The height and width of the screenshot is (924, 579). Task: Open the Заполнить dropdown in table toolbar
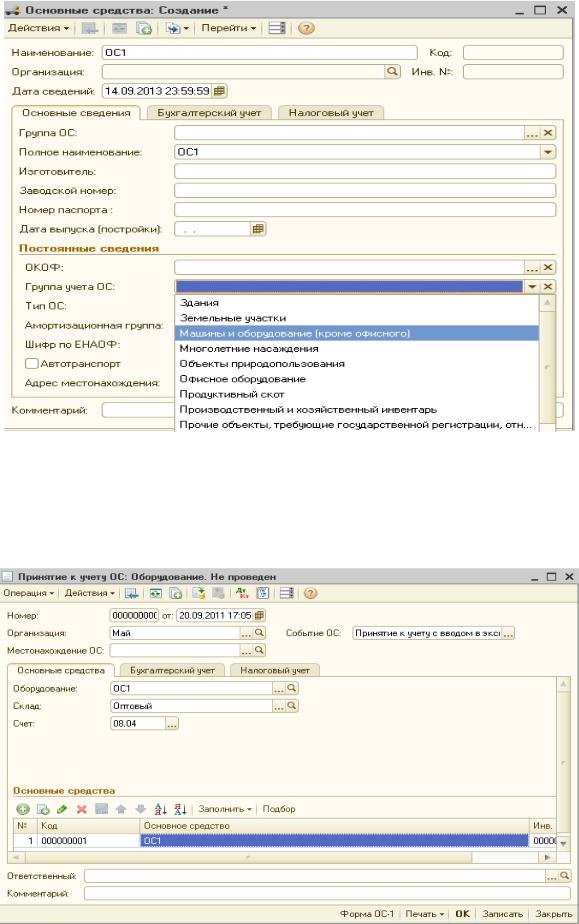point(225,809)
